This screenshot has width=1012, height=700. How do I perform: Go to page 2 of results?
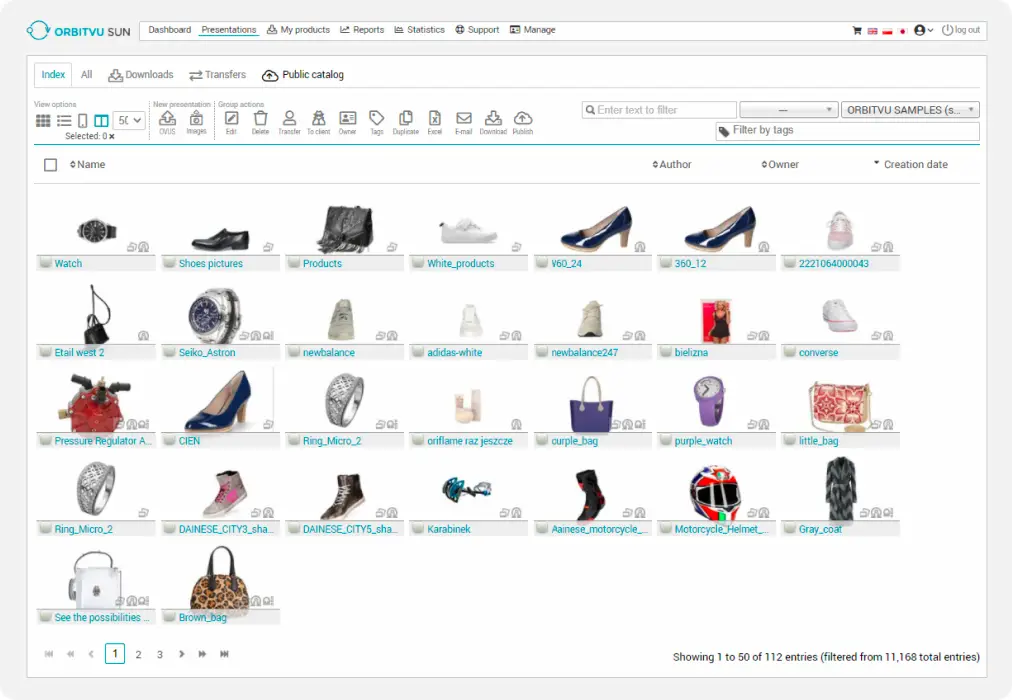(138, 655)
